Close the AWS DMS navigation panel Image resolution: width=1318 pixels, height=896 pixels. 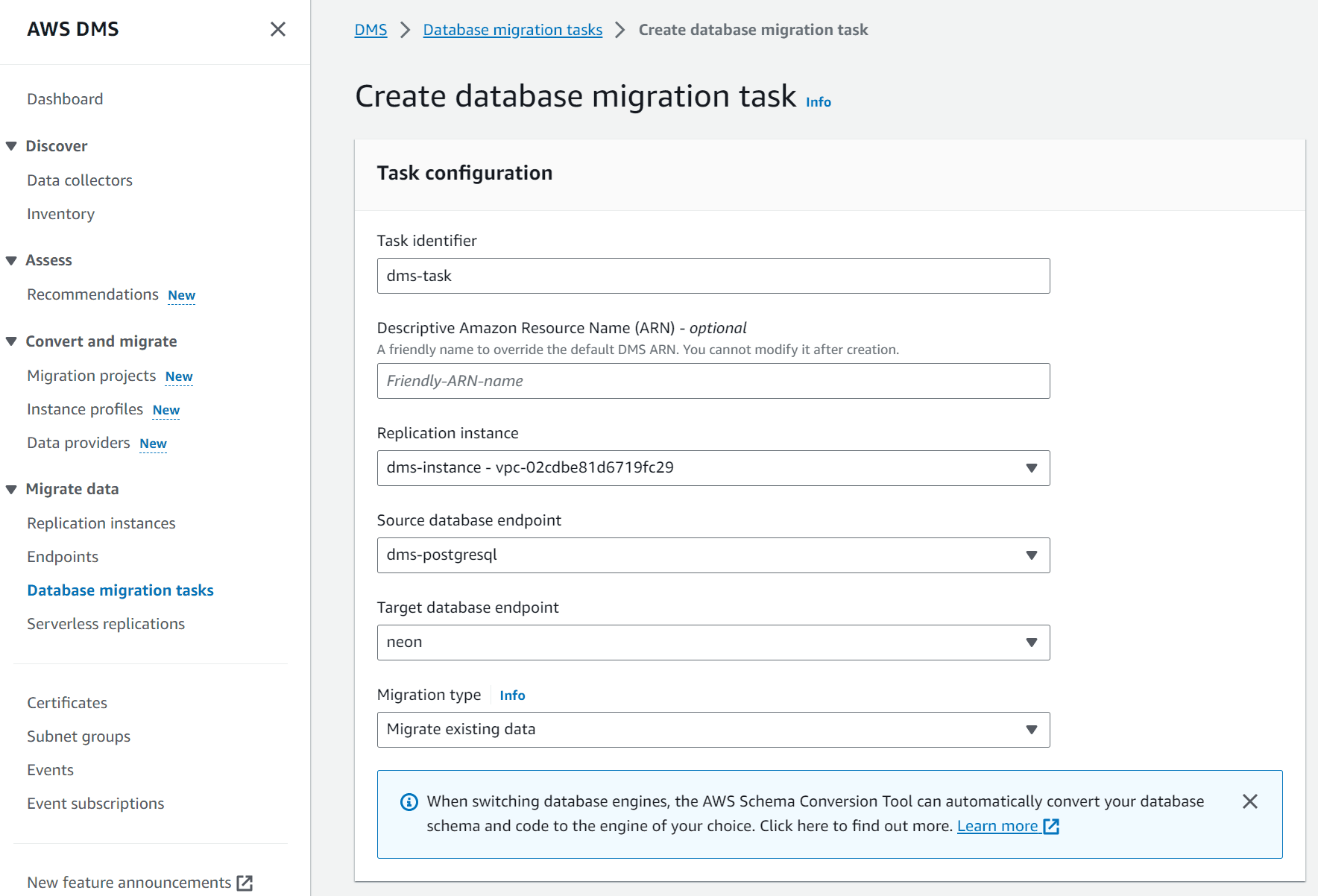click(278, 29)
